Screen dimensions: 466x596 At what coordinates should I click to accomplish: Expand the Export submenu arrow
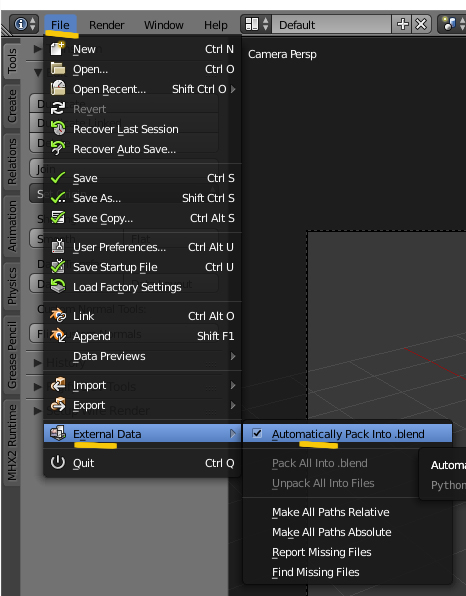coord(233,405)
